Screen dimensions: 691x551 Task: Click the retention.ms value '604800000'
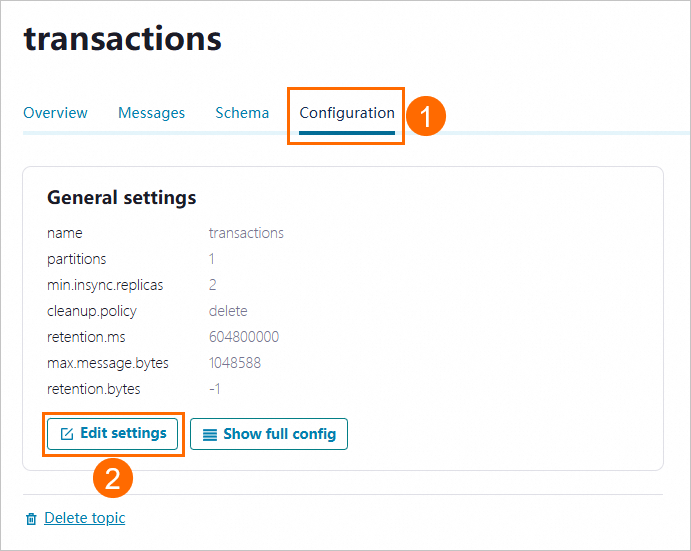coord(244,337)
